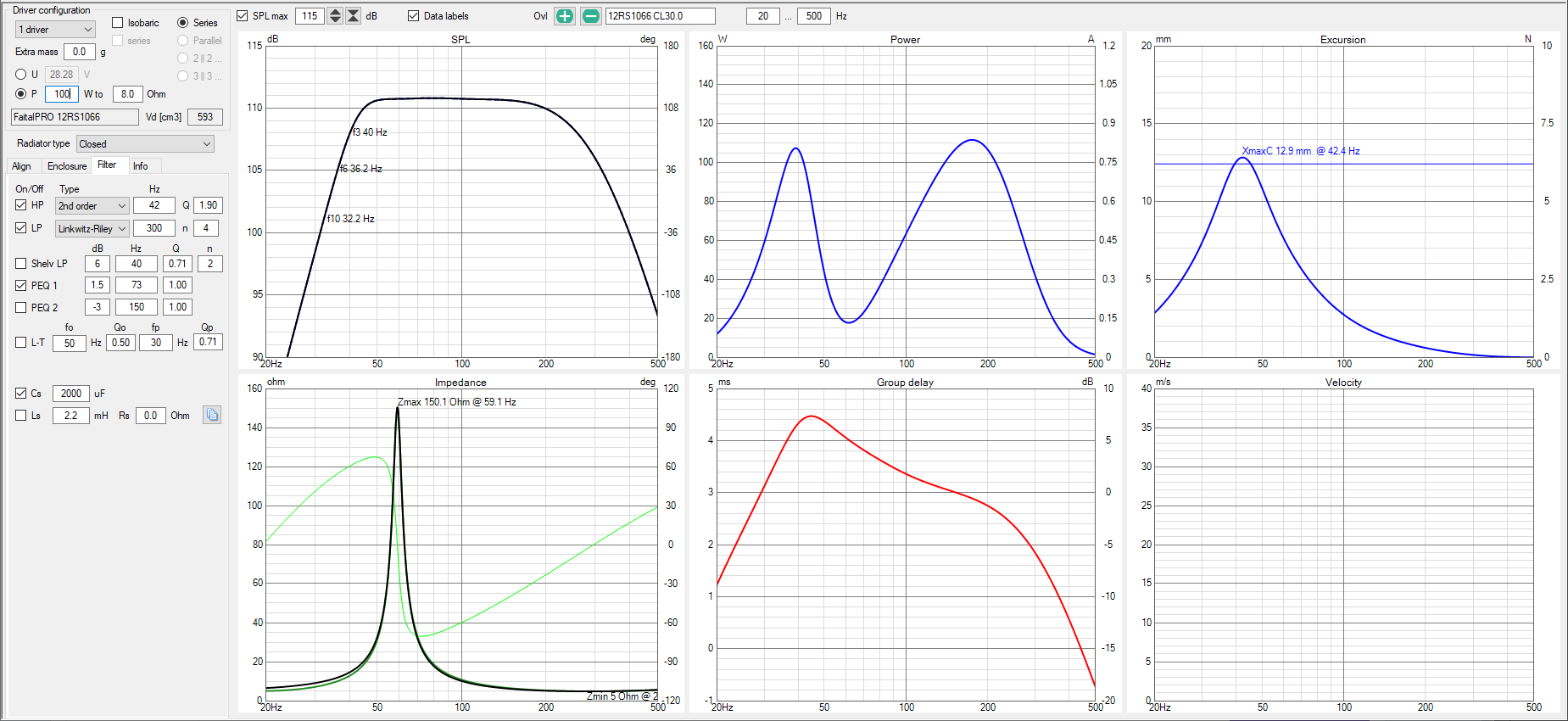
Task: Disable the HP filter checkbox
Action: point(21,205)
